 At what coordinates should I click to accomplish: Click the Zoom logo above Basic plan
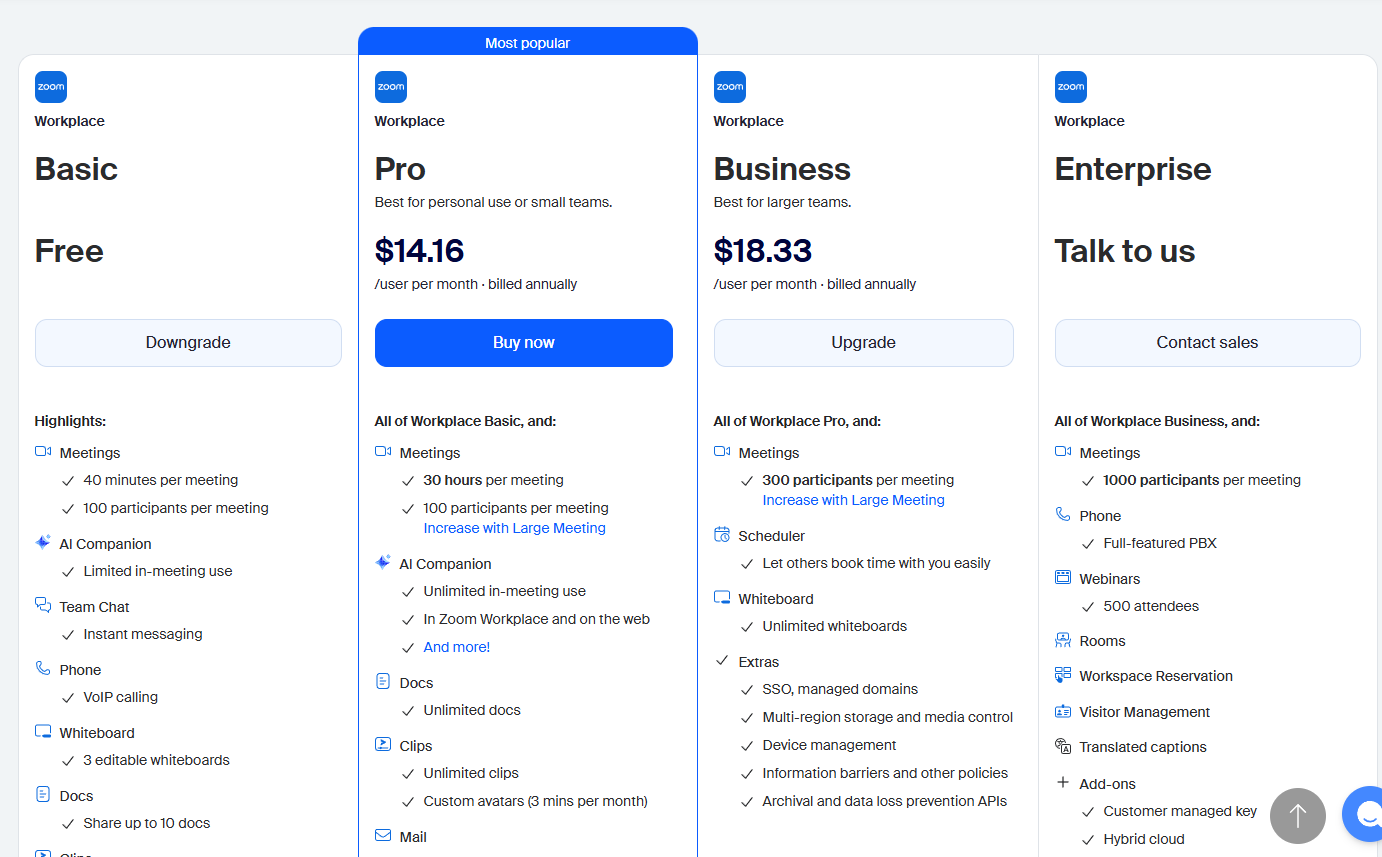coord(51,87)
